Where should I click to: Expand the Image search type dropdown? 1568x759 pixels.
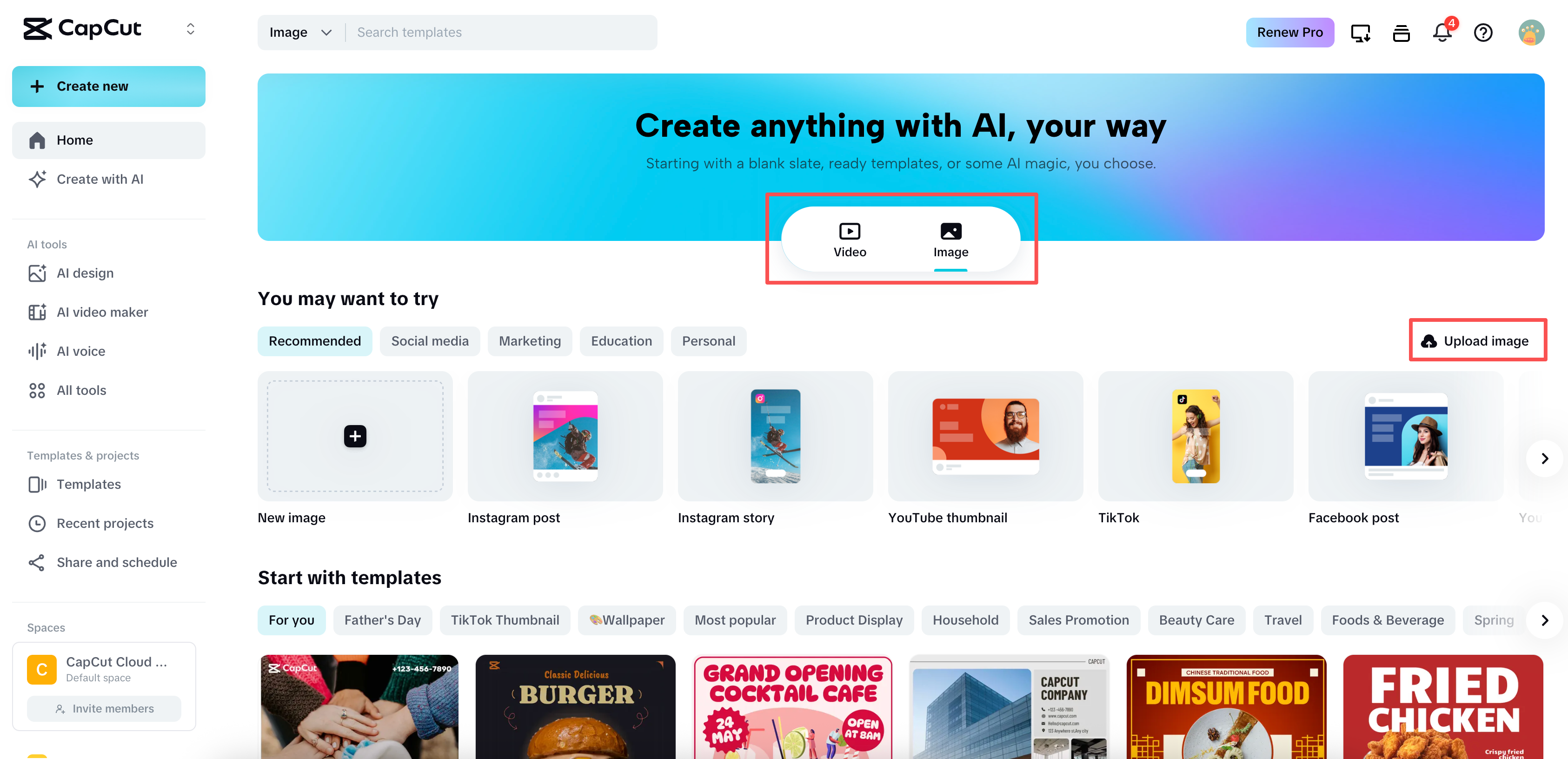click(300, 32)
